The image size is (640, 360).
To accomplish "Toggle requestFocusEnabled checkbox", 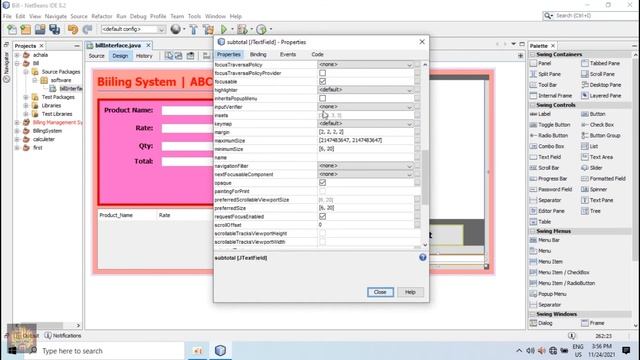I will pos(322,216).
